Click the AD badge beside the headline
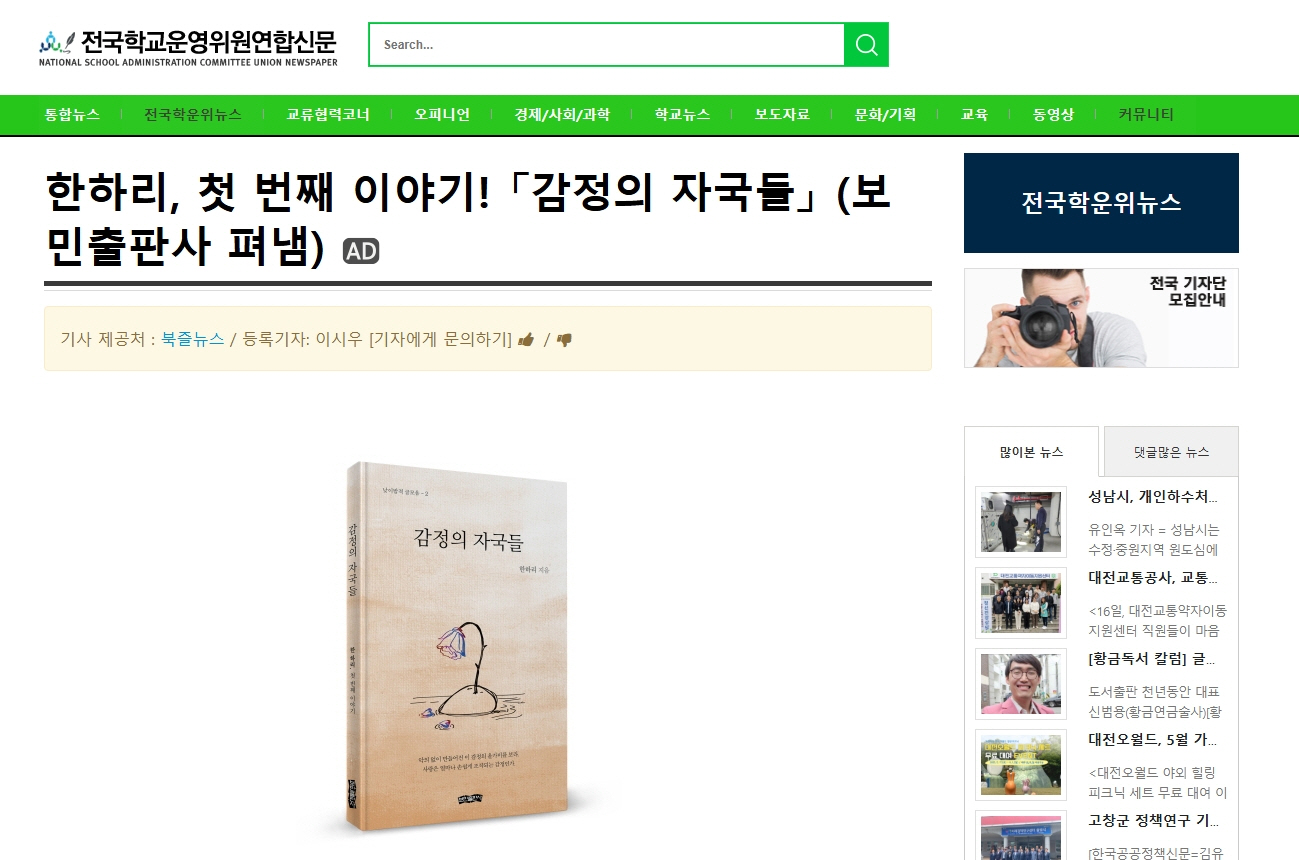1299x860 pixels. pos(361,251)
